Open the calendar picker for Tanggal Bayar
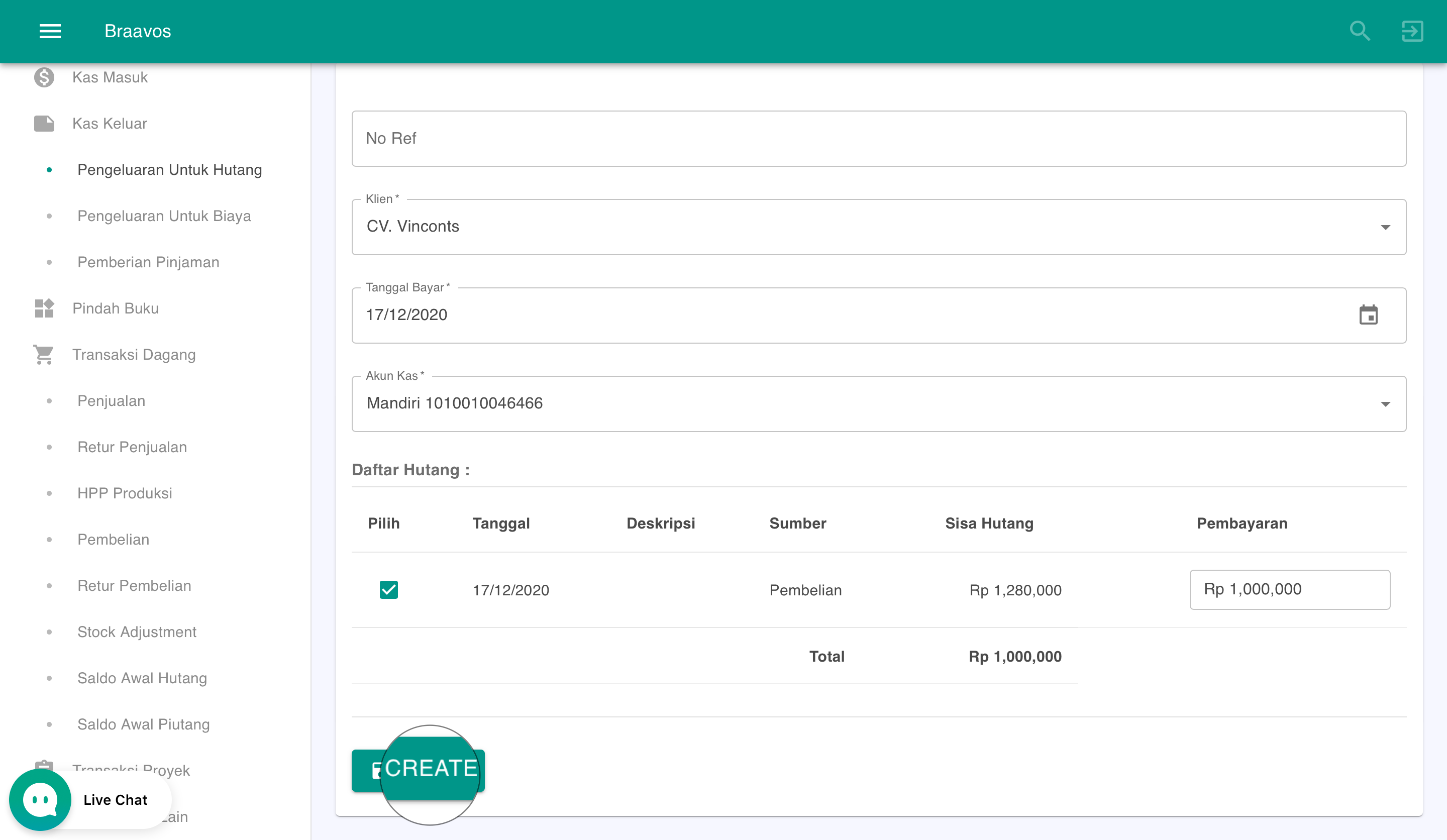 (1370, 315)
